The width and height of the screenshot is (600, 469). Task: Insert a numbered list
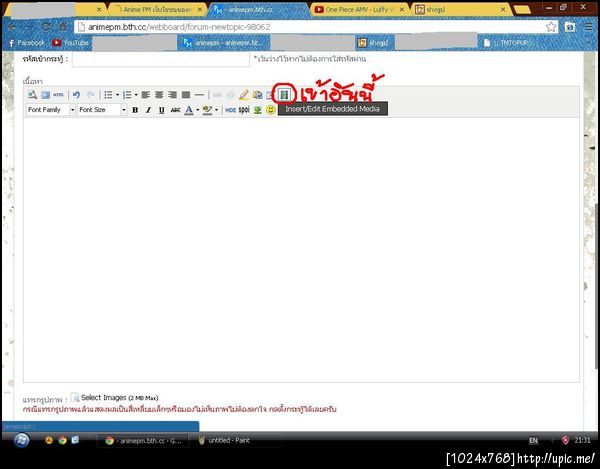click(127, 95)
